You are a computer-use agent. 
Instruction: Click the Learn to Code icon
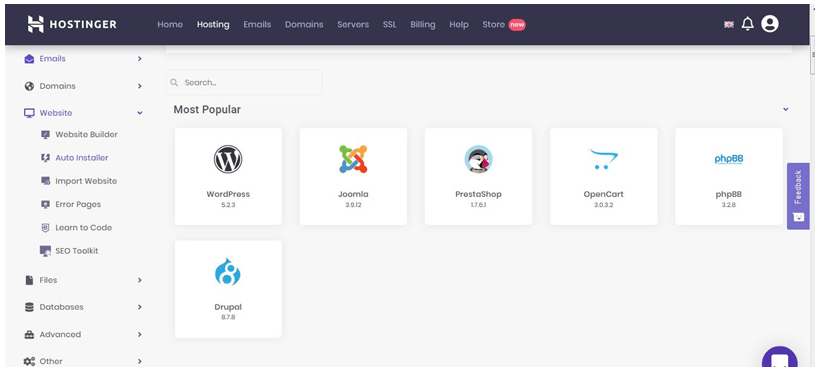tap(46, 228)
